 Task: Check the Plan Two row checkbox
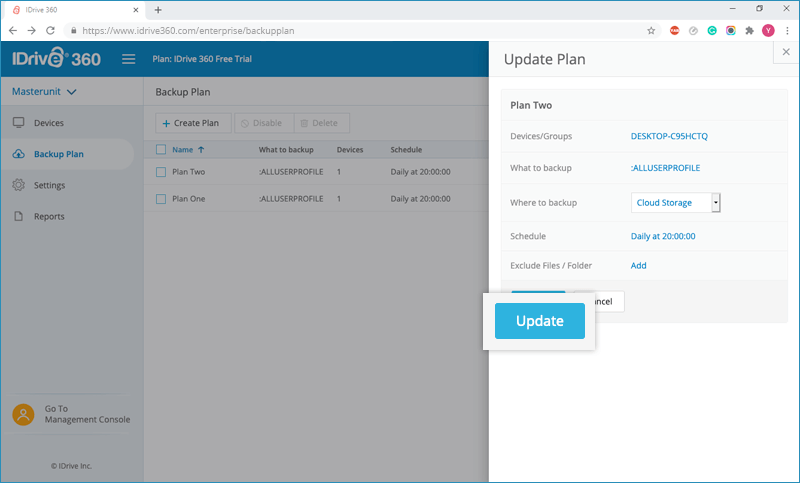(x=161, y=172)
